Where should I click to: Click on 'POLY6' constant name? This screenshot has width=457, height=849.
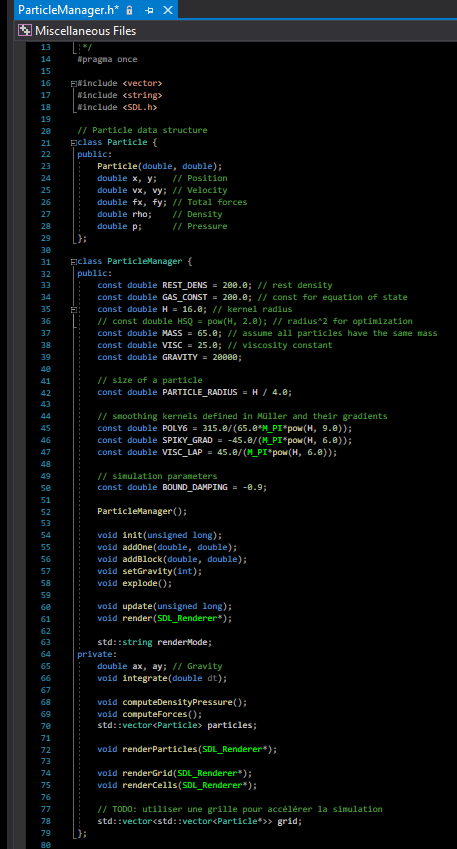[x=175, y=428]
